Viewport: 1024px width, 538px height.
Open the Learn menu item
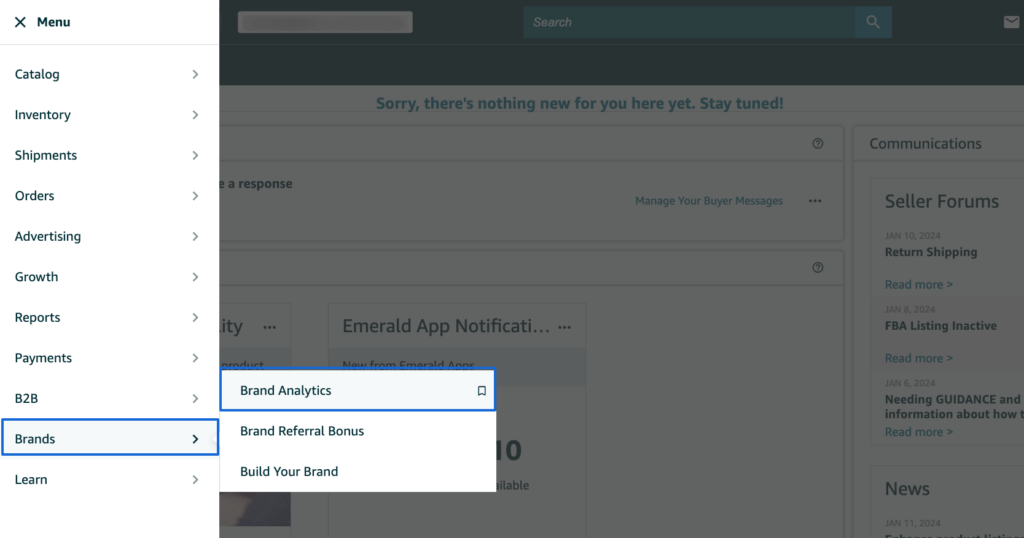(x=109, y=479)
